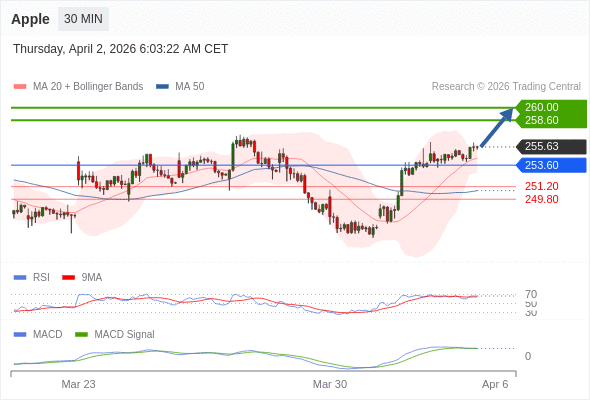Image resolution: width=590 pixels, height=400 pixels.
Task: Click the RSI legend swatch
Action: 20,278
